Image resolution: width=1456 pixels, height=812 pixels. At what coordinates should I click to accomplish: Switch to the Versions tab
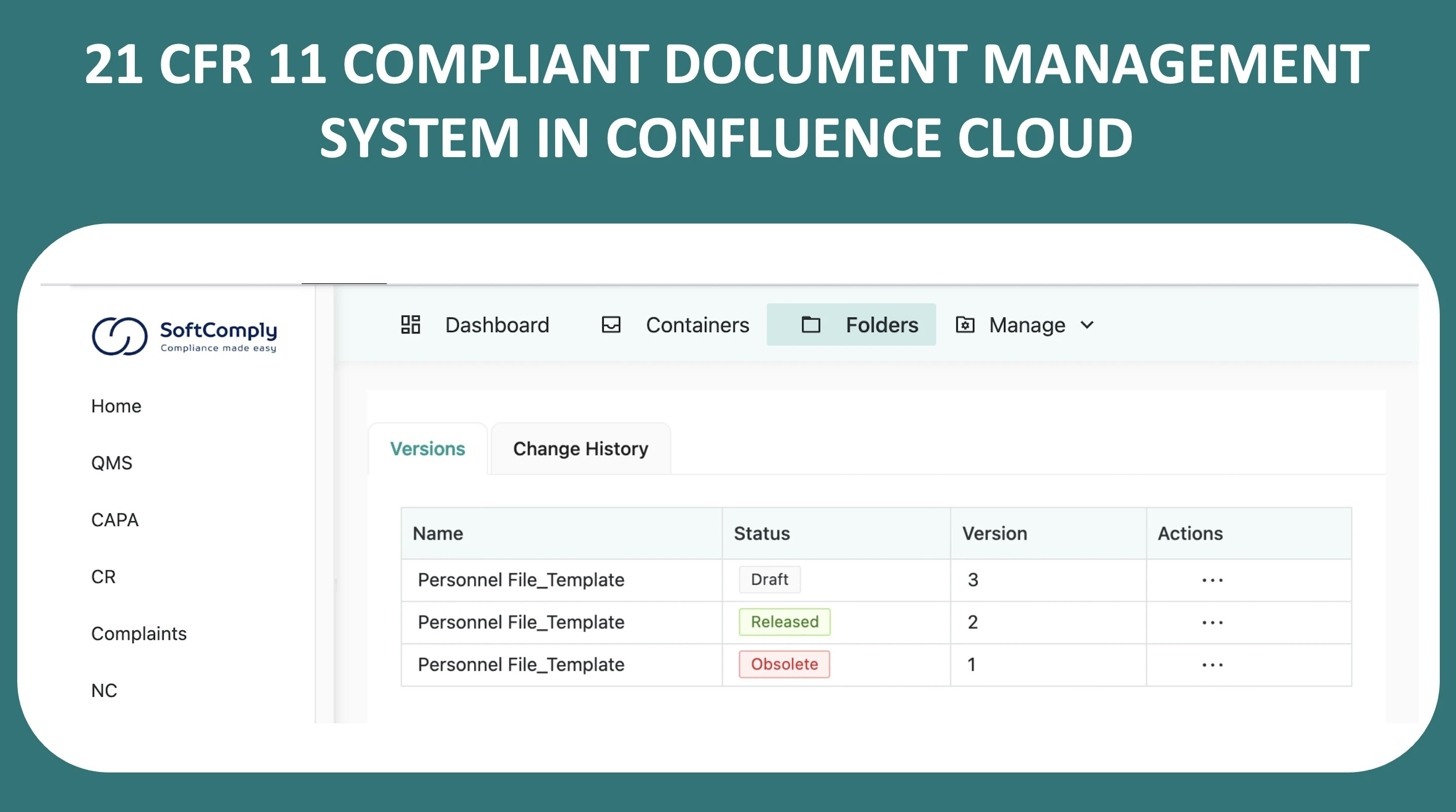[x=427, y=449]
